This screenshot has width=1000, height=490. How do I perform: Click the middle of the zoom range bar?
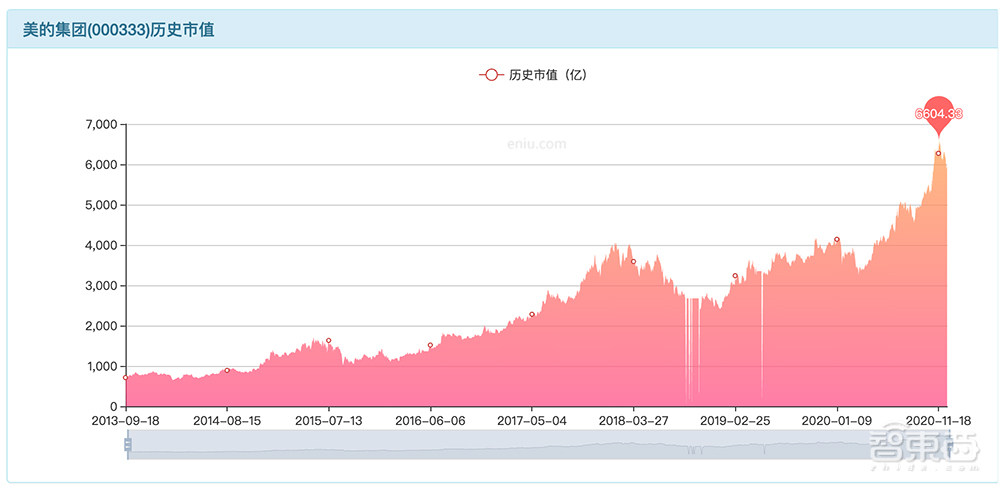click(537, 445)
